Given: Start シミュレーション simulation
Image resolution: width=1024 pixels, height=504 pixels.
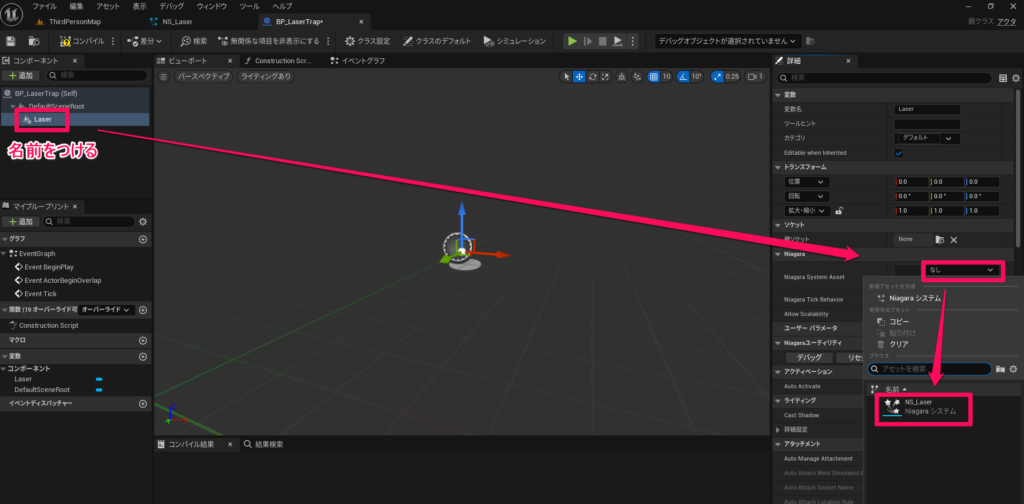Looking at the screenshot, I should [x=515, y=41].
